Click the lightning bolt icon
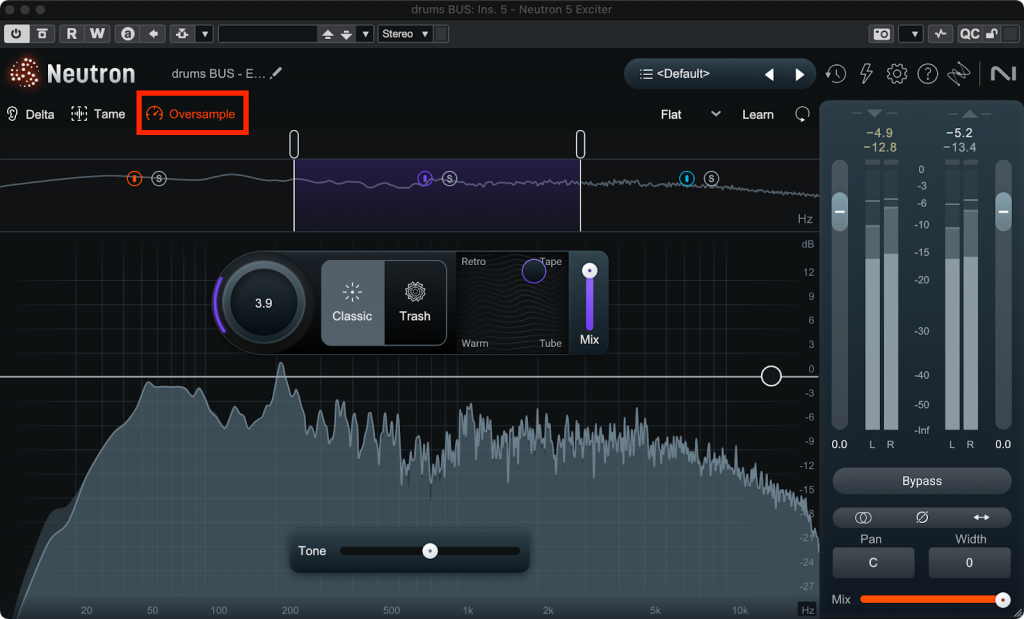 (866, 74)
